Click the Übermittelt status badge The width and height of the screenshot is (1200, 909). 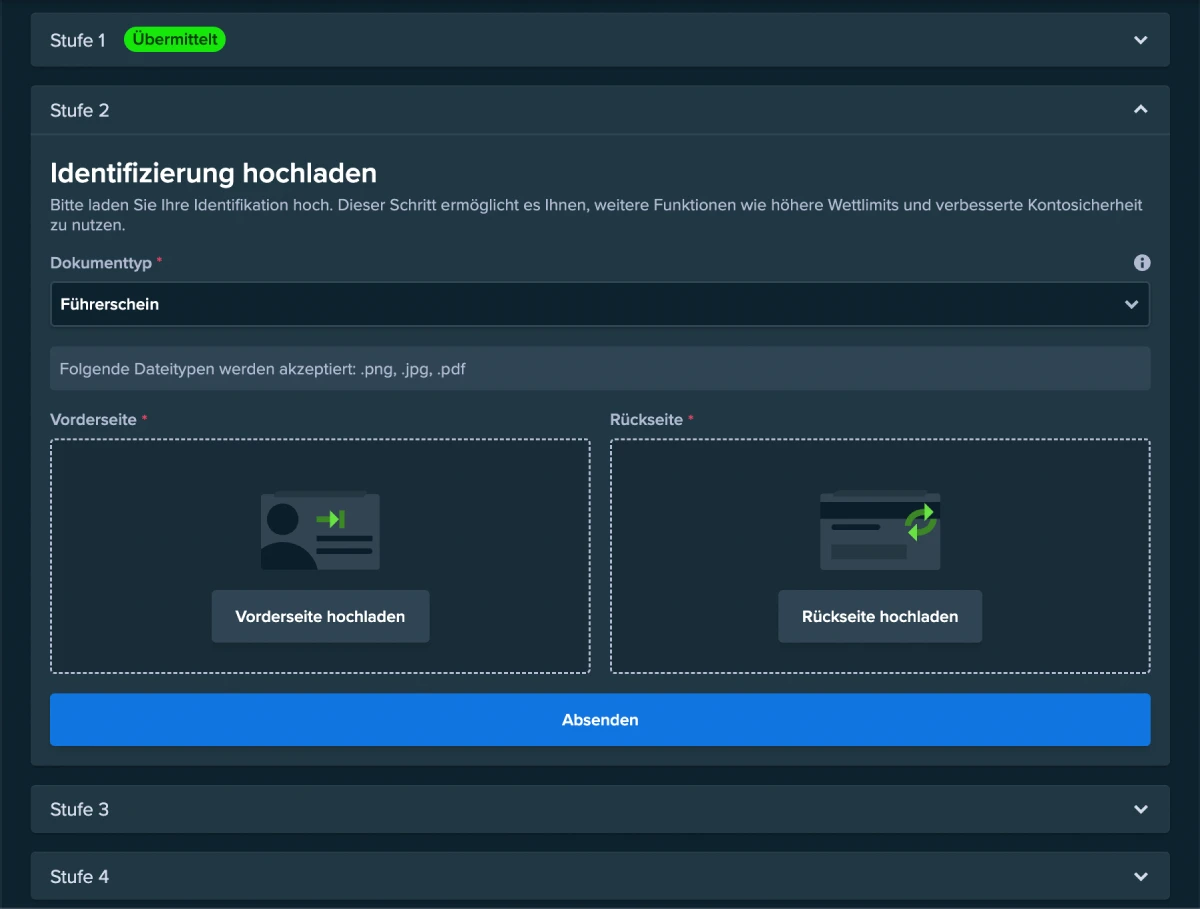click(175, 40)
